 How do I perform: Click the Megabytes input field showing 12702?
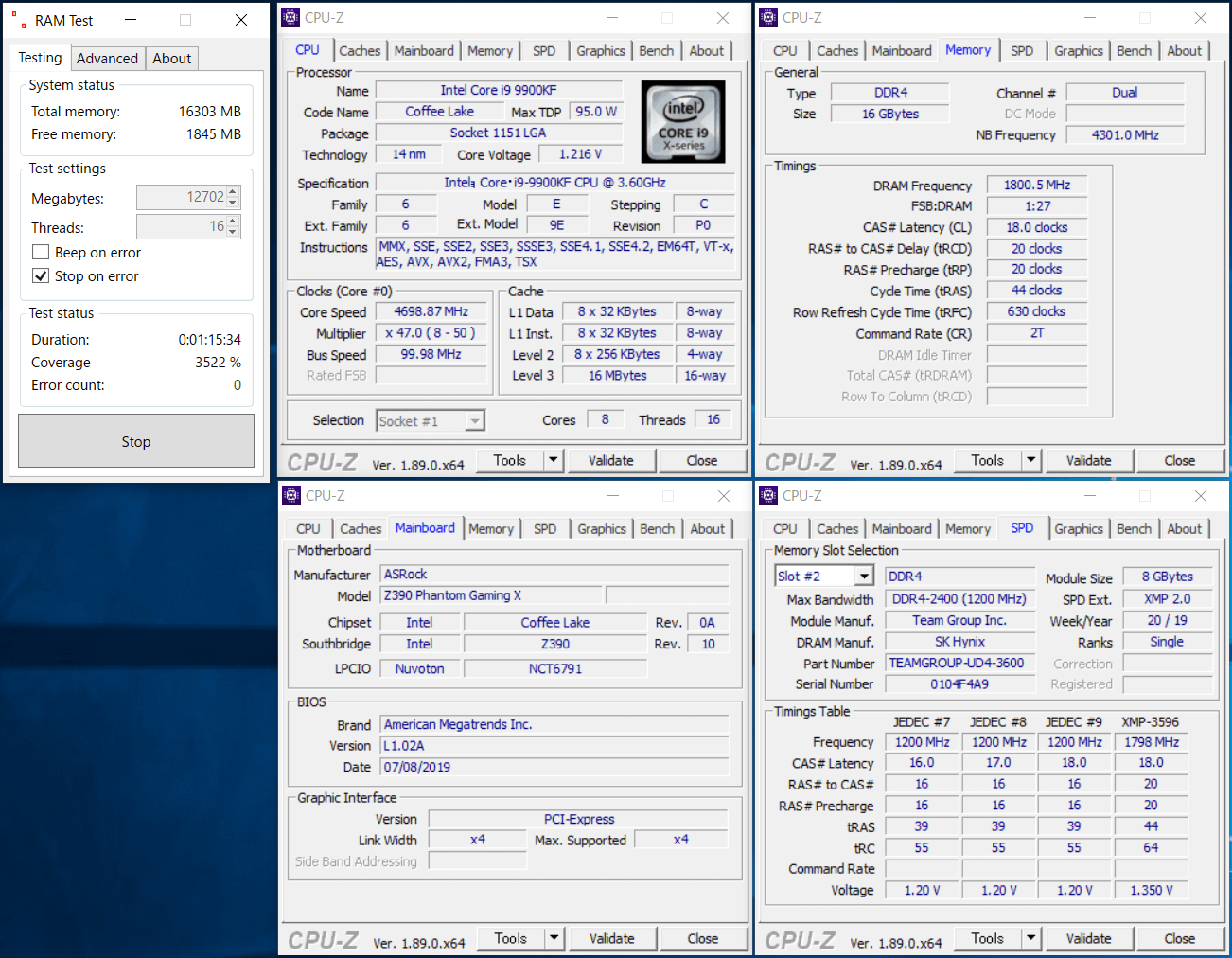tap(182, 197)
